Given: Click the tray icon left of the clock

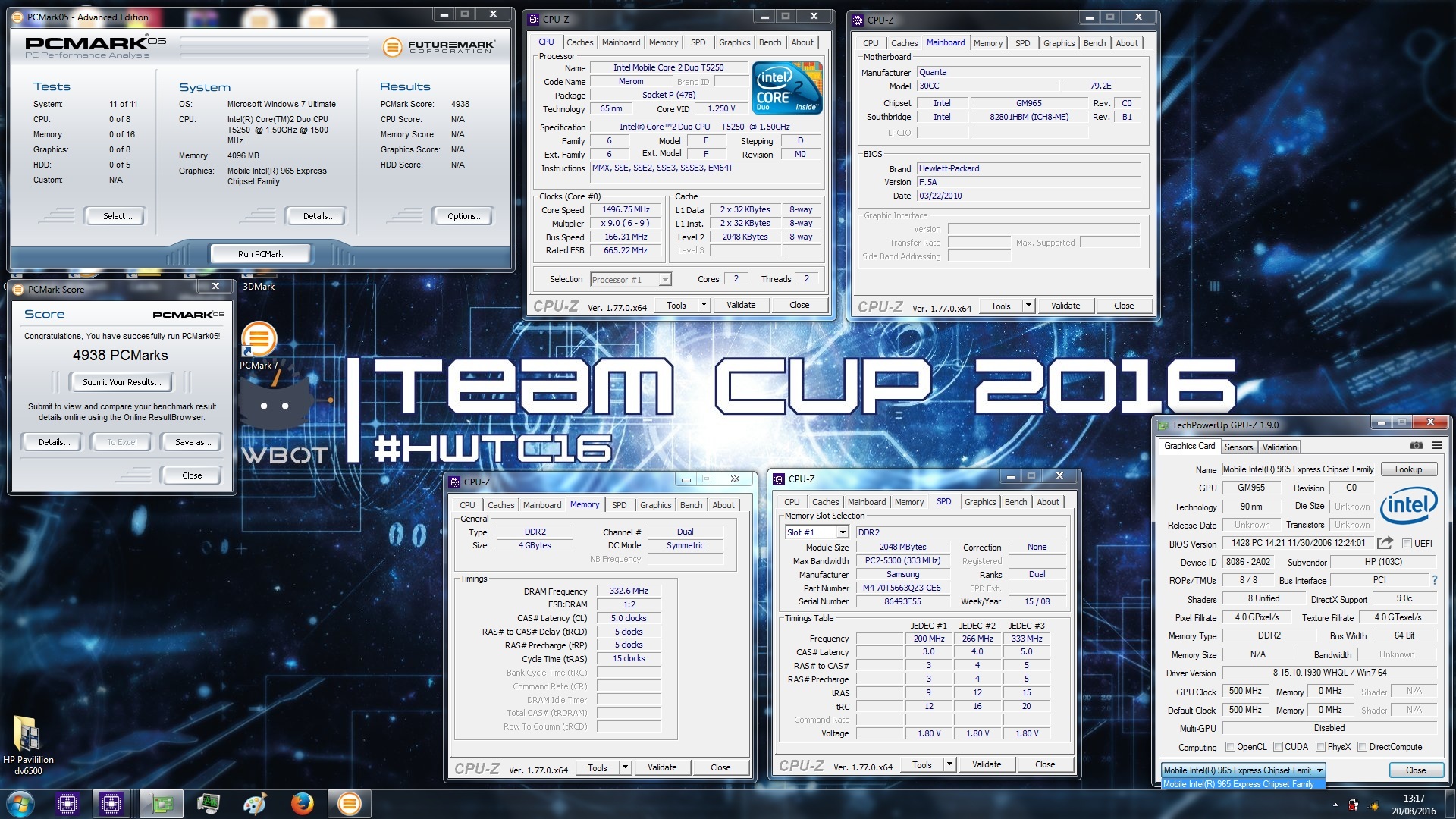Looking at the screenshot, I should click(1373, 804).
